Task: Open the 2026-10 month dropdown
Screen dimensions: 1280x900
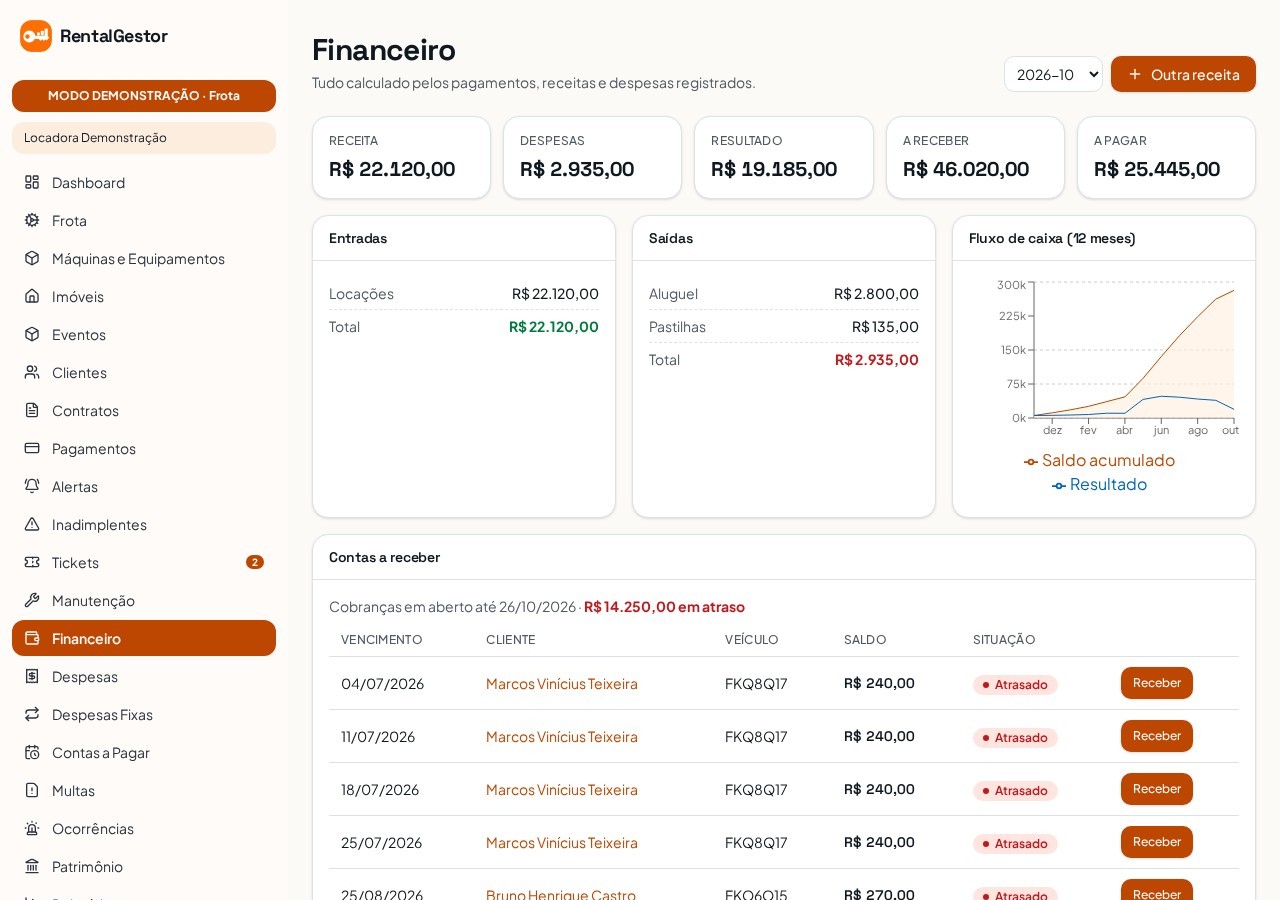Action: (1053, 74)
